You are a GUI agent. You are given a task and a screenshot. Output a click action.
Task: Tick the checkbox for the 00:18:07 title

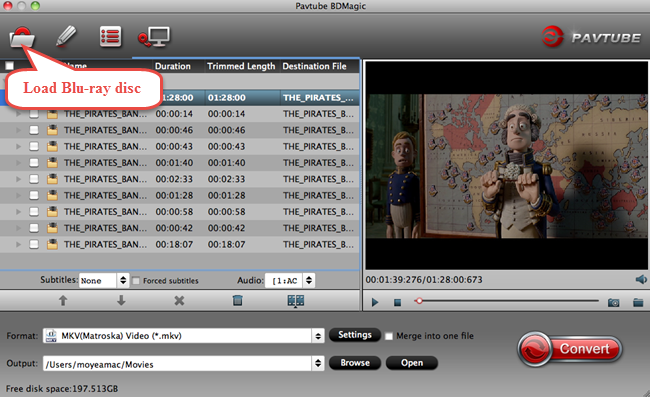(x=34, y=244)
